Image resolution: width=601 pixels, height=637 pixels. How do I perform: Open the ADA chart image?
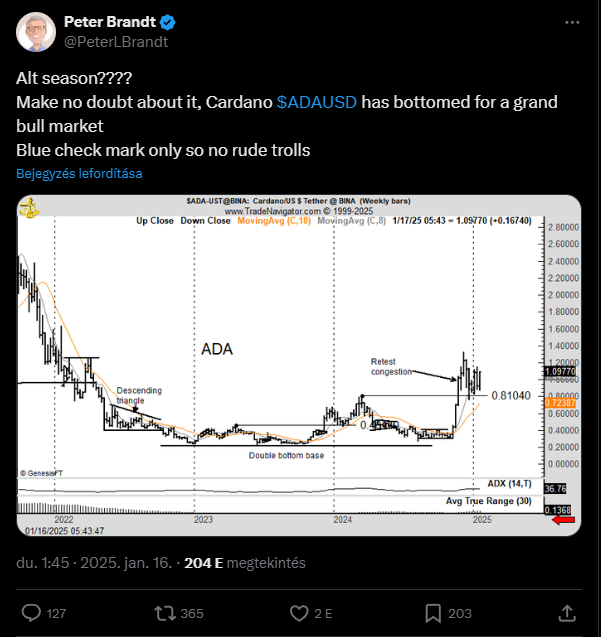299,366
